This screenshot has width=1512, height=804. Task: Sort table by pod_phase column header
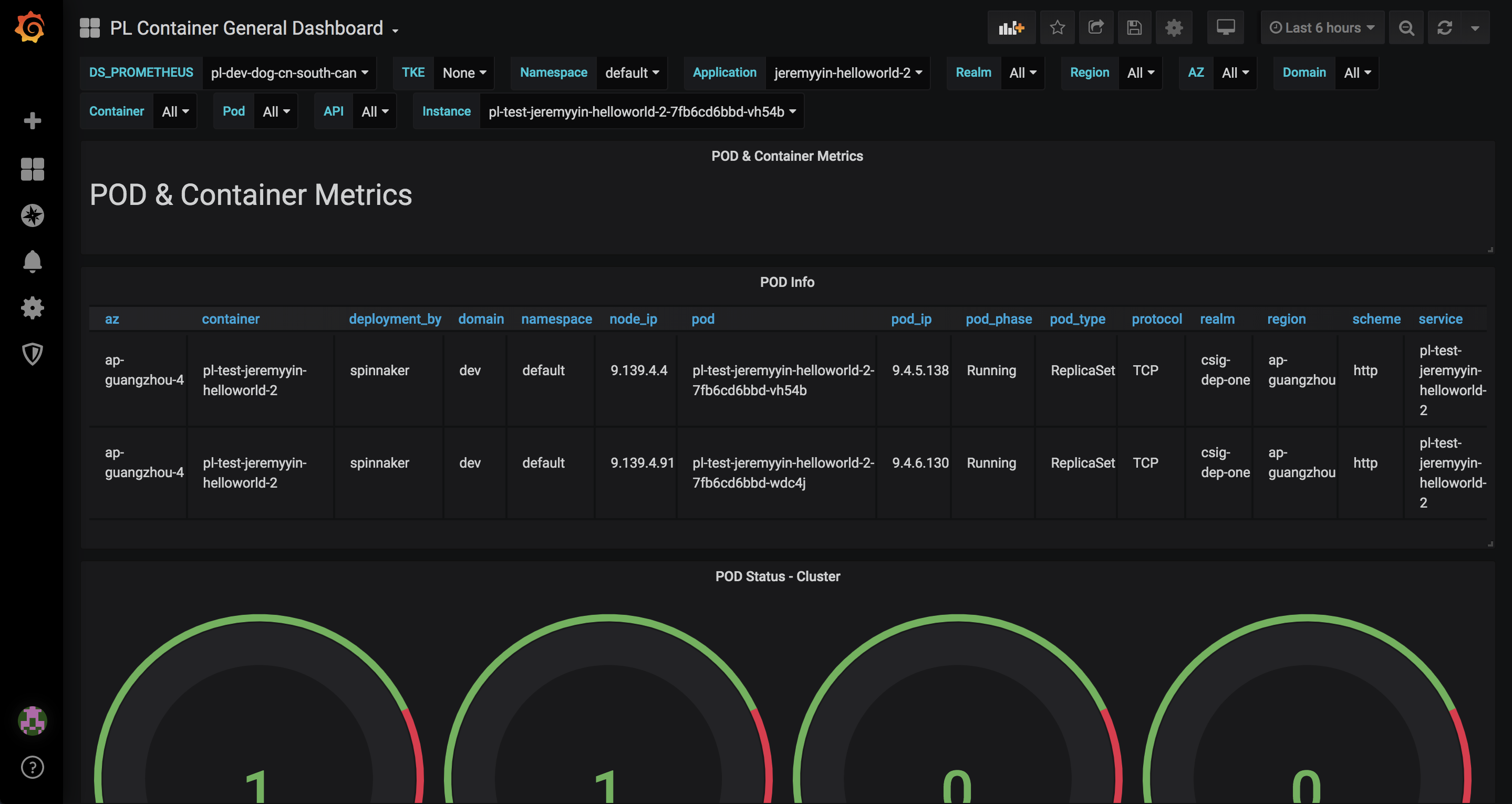998,319
